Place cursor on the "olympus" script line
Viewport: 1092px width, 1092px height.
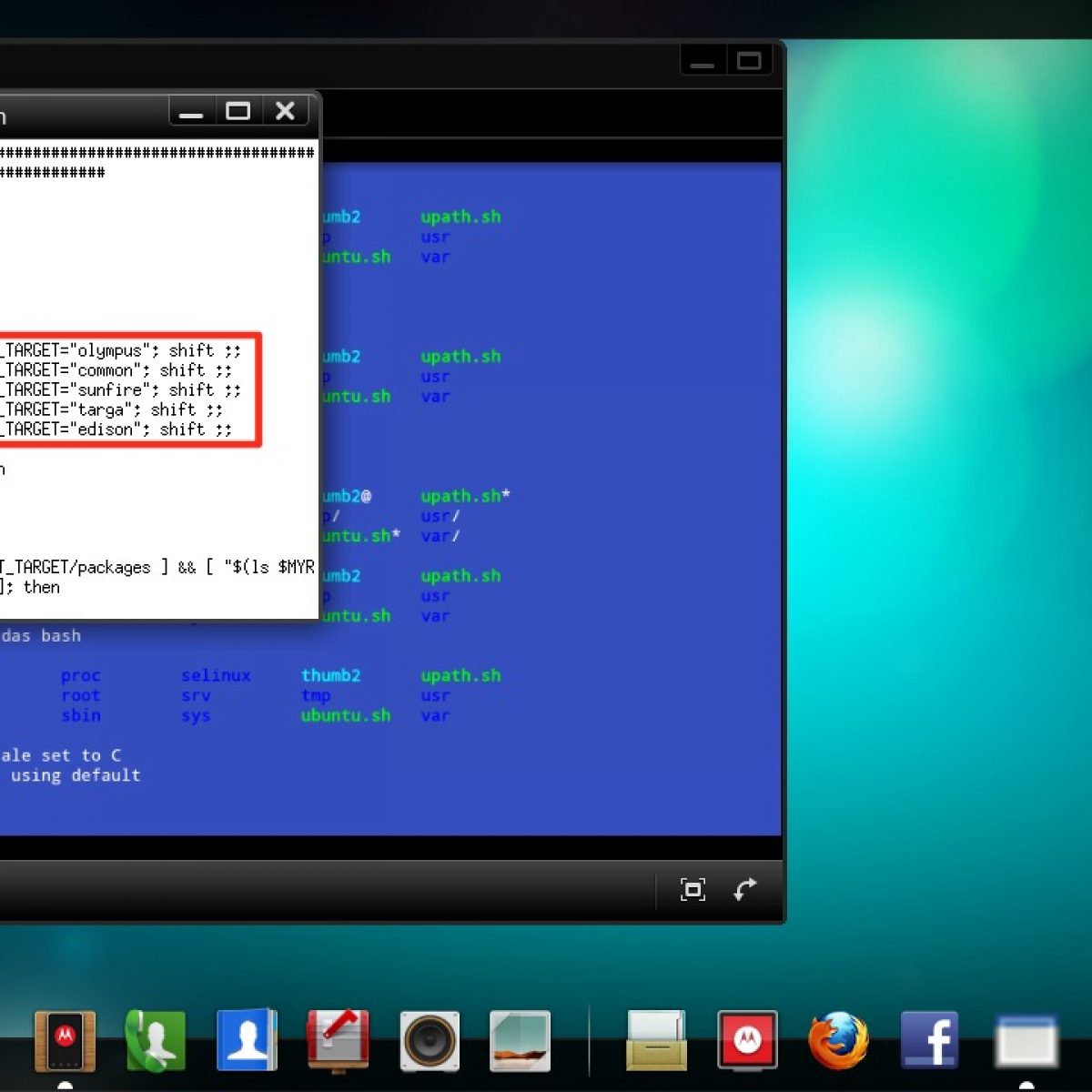tap(109, 351)
